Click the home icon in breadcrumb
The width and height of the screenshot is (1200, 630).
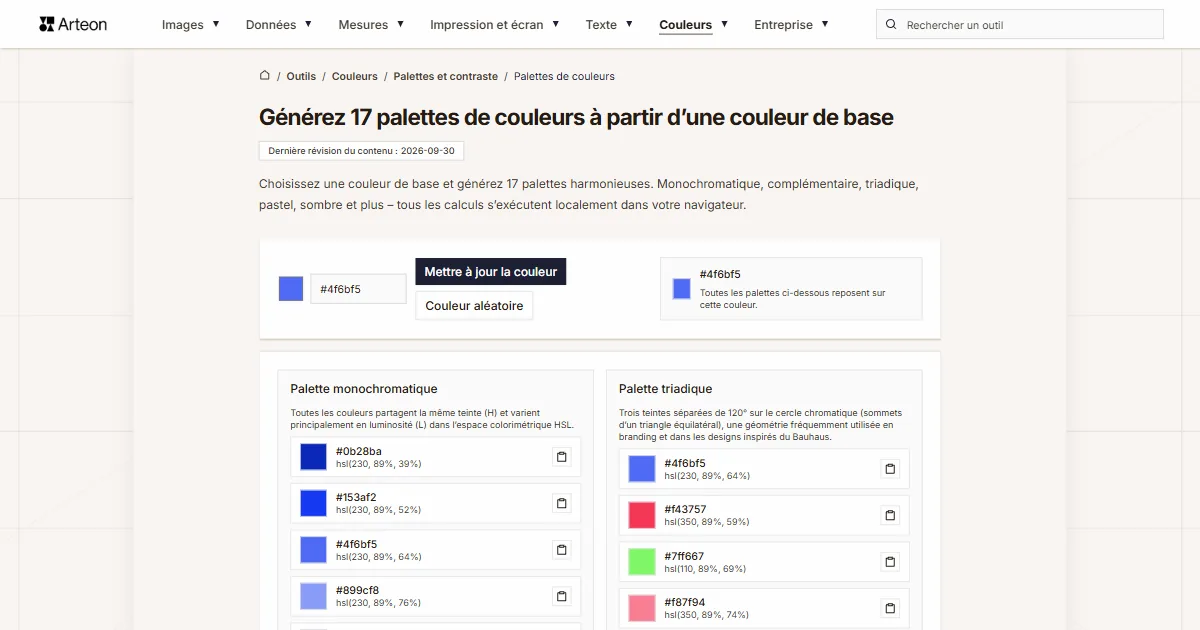click(265, 76)
